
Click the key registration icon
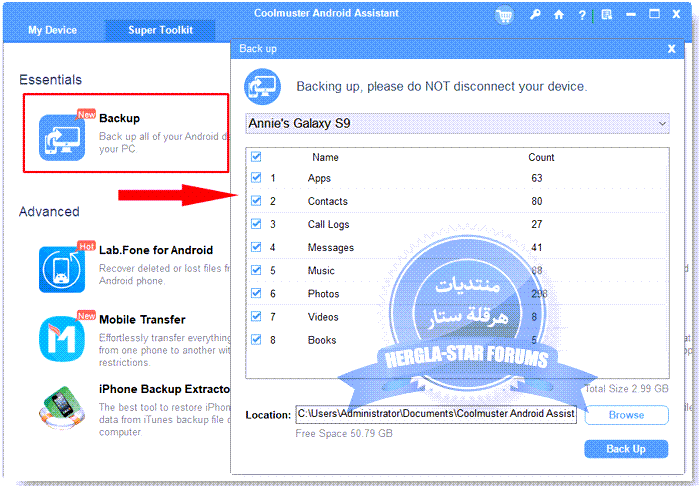tap(535, 15)
